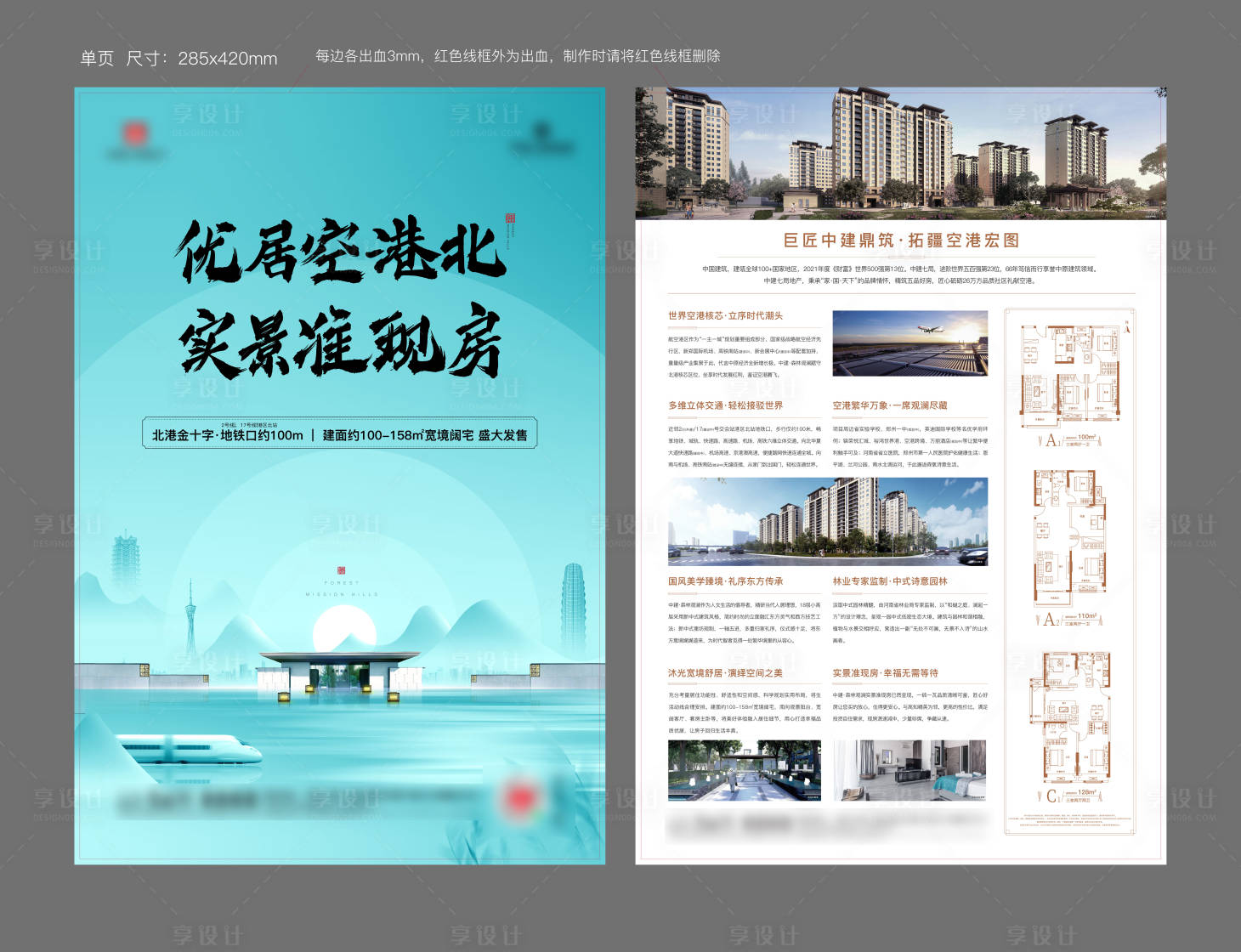Click the heading '空港繁华万象·一席观澜尽藏'

tap(890, 405)
